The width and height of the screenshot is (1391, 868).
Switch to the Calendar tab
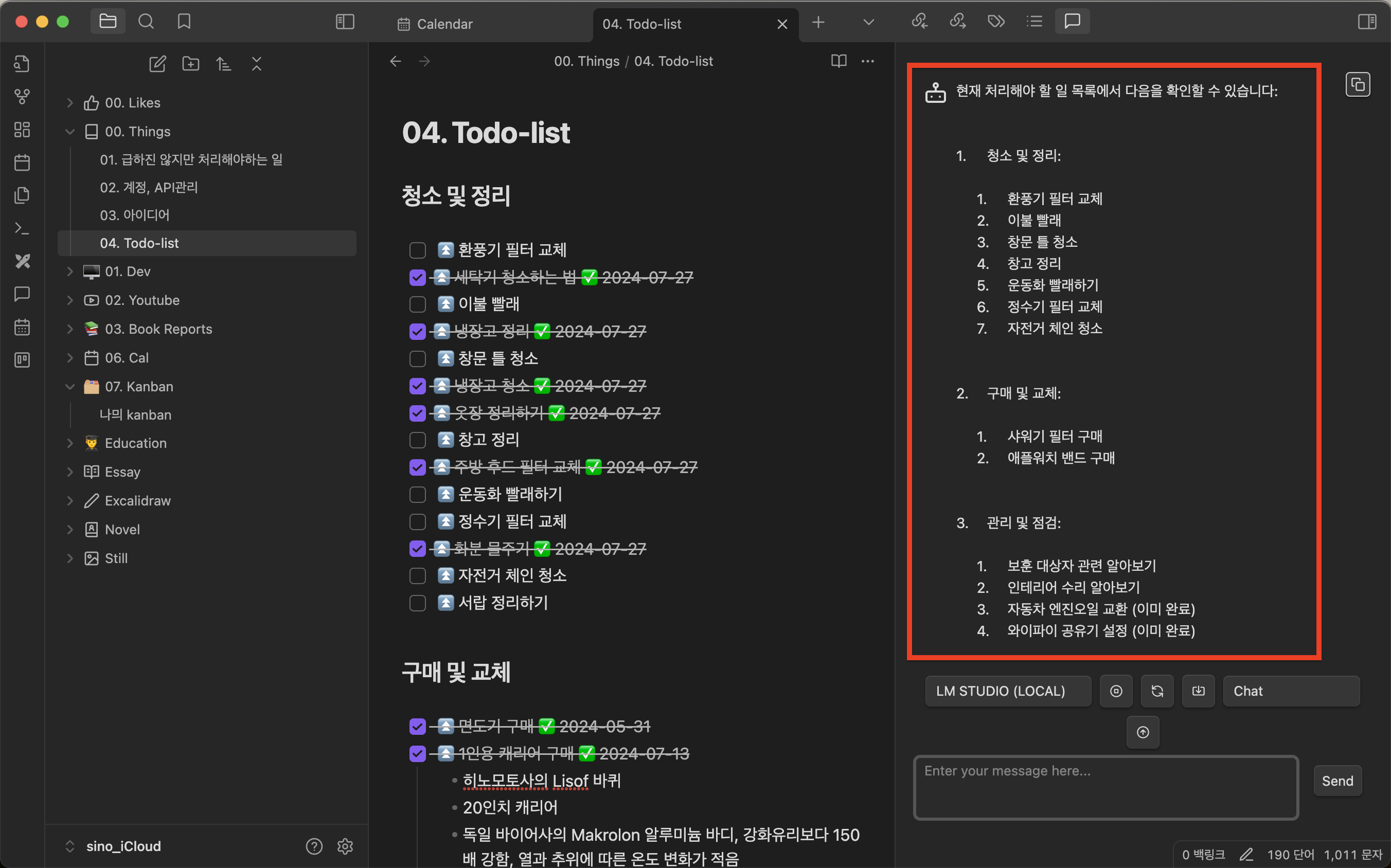pyautogui.click(x=444, y=24)
